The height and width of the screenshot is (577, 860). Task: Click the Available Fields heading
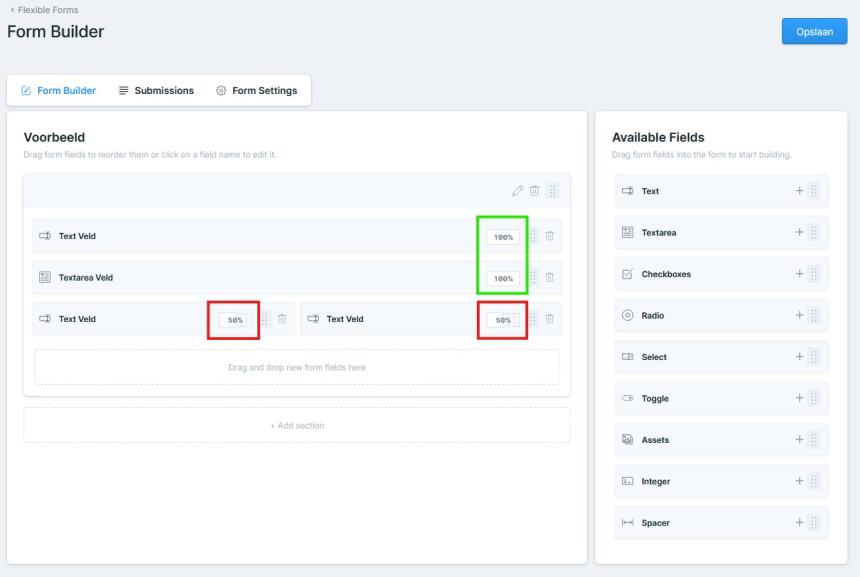pos(658,137)
